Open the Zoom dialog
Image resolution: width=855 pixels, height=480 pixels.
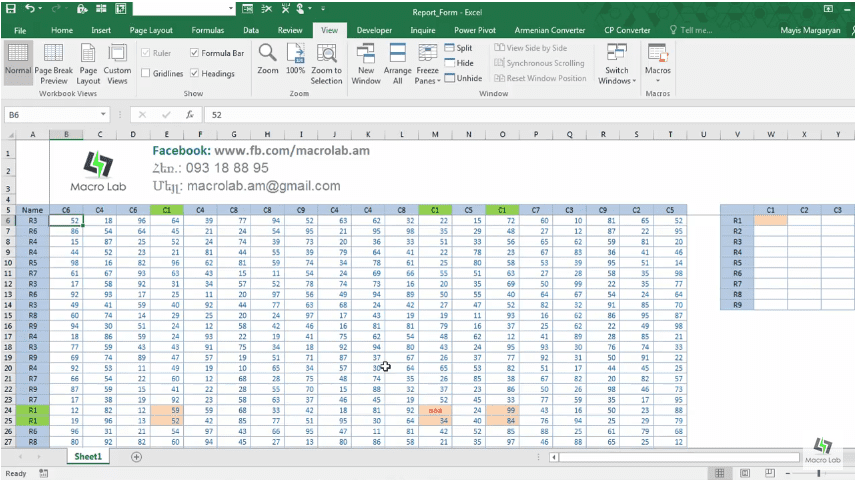tap(267, 59)
